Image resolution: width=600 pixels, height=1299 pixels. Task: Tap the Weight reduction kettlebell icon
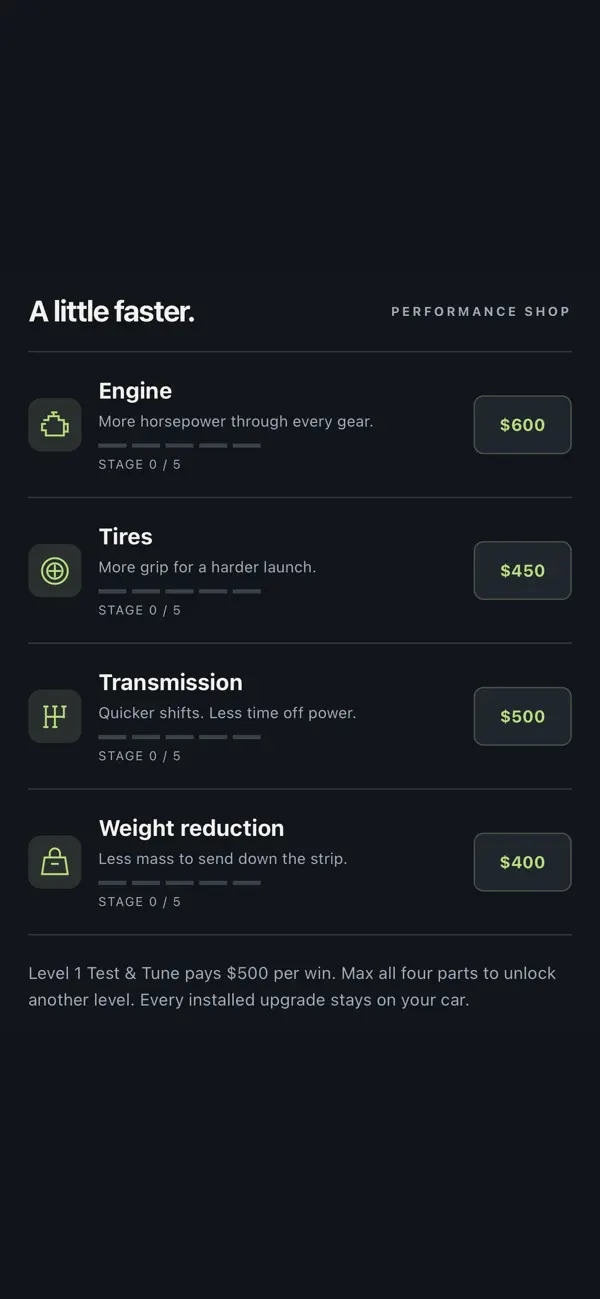coord(55,862)
